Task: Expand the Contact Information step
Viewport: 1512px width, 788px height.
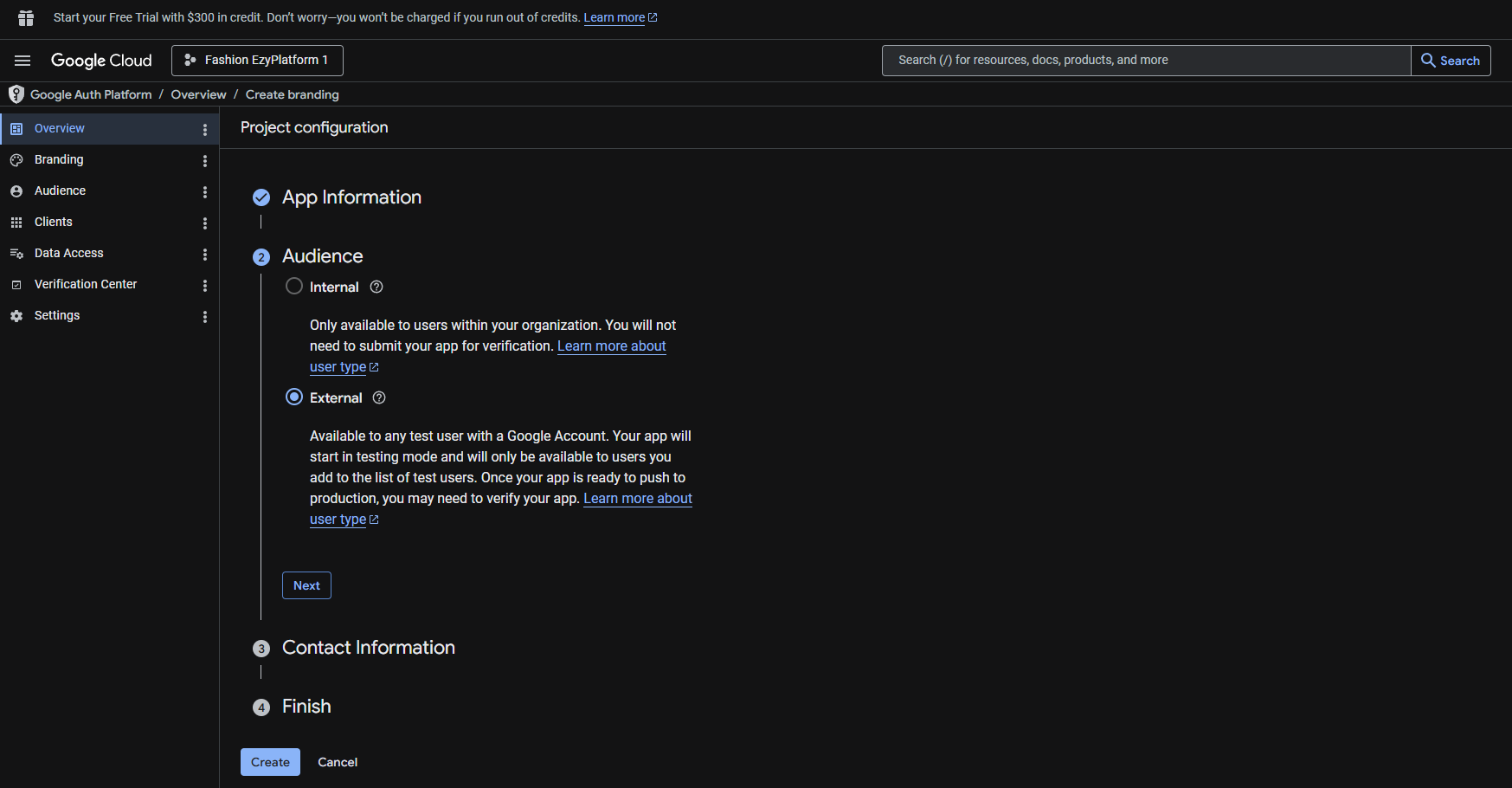Action: pos(368,648)
